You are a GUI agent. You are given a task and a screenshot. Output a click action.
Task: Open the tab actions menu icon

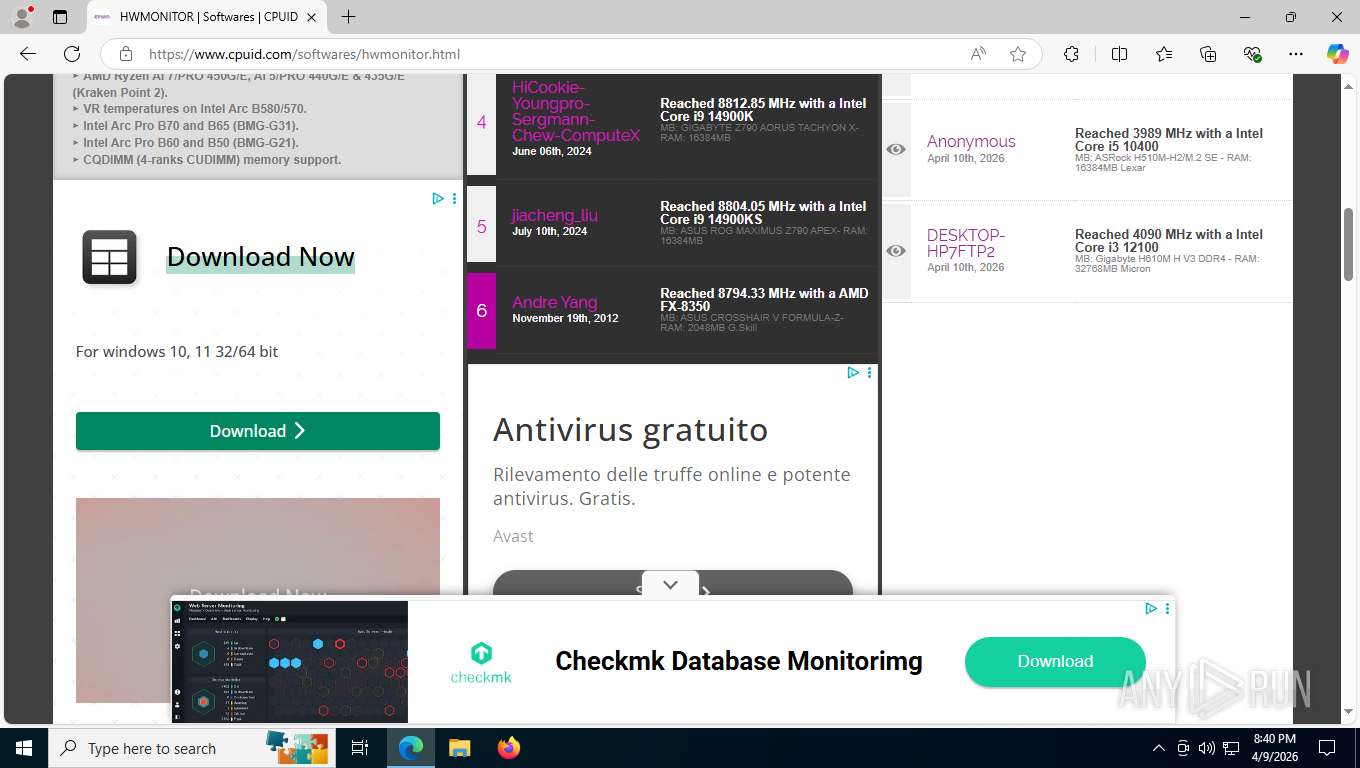[x=60, y=17]
